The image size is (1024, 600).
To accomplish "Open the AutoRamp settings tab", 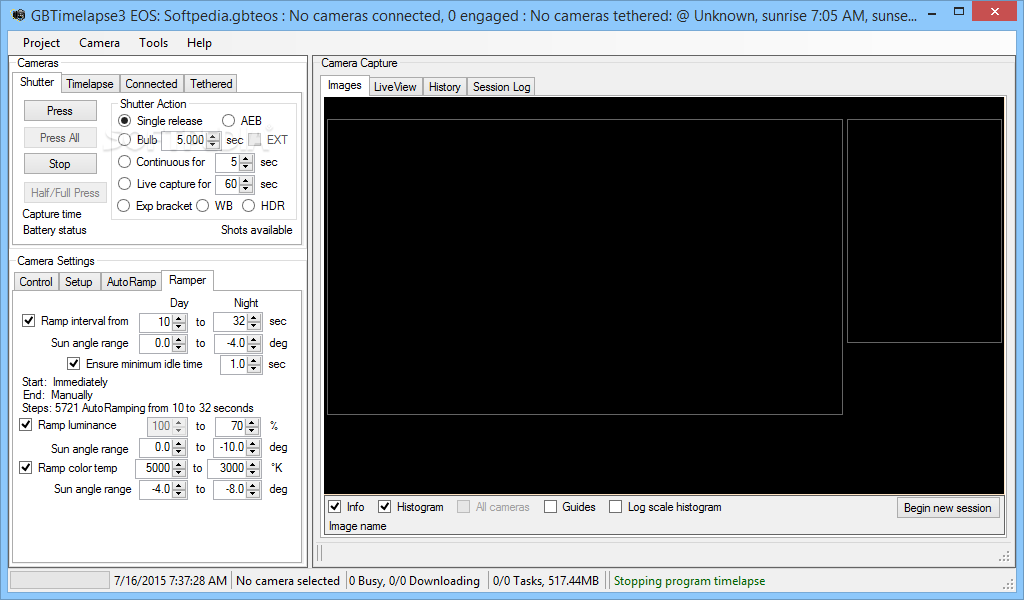I will point(131,281).
